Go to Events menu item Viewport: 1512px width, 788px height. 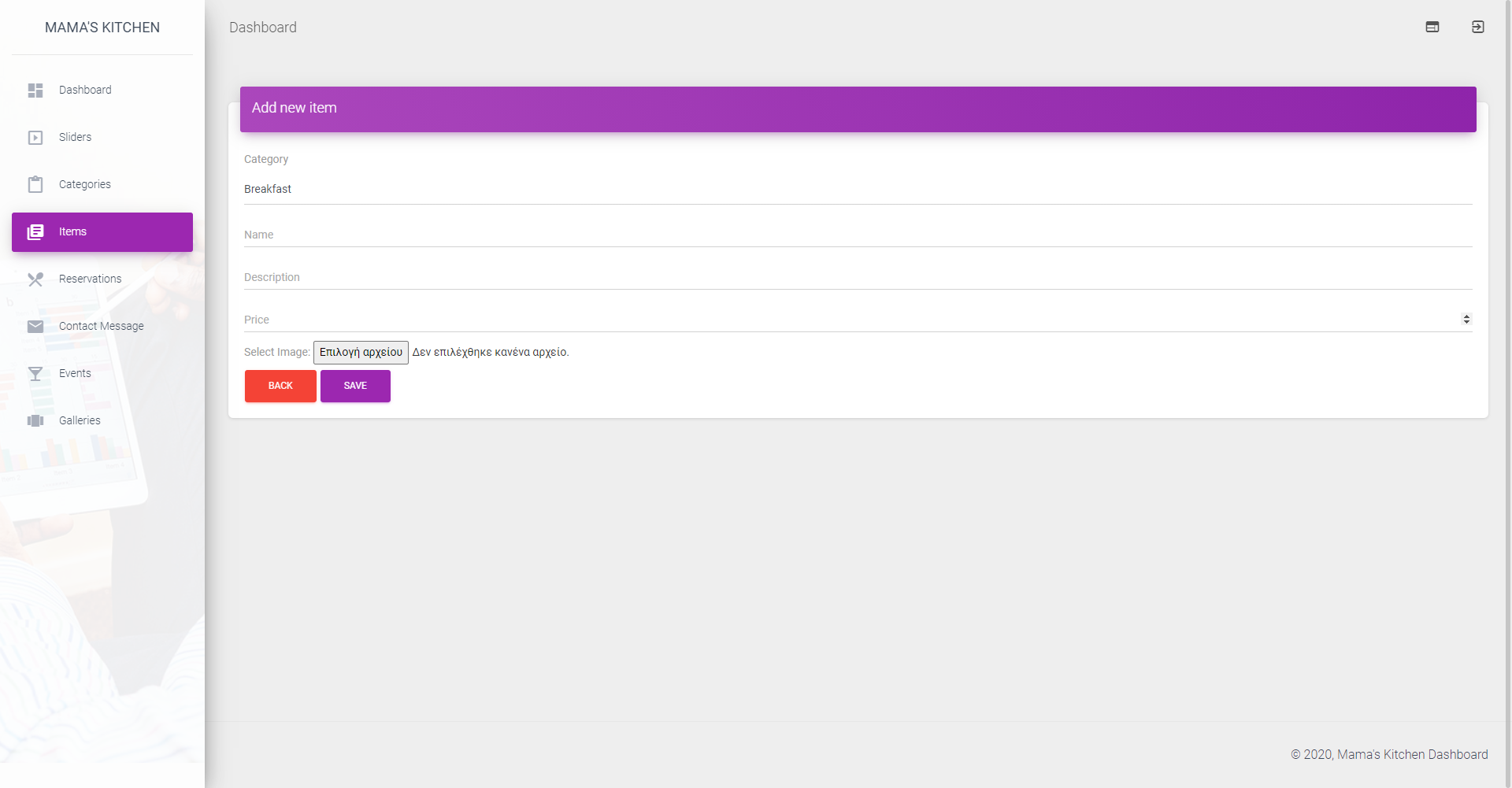click(x=102, y=374)
